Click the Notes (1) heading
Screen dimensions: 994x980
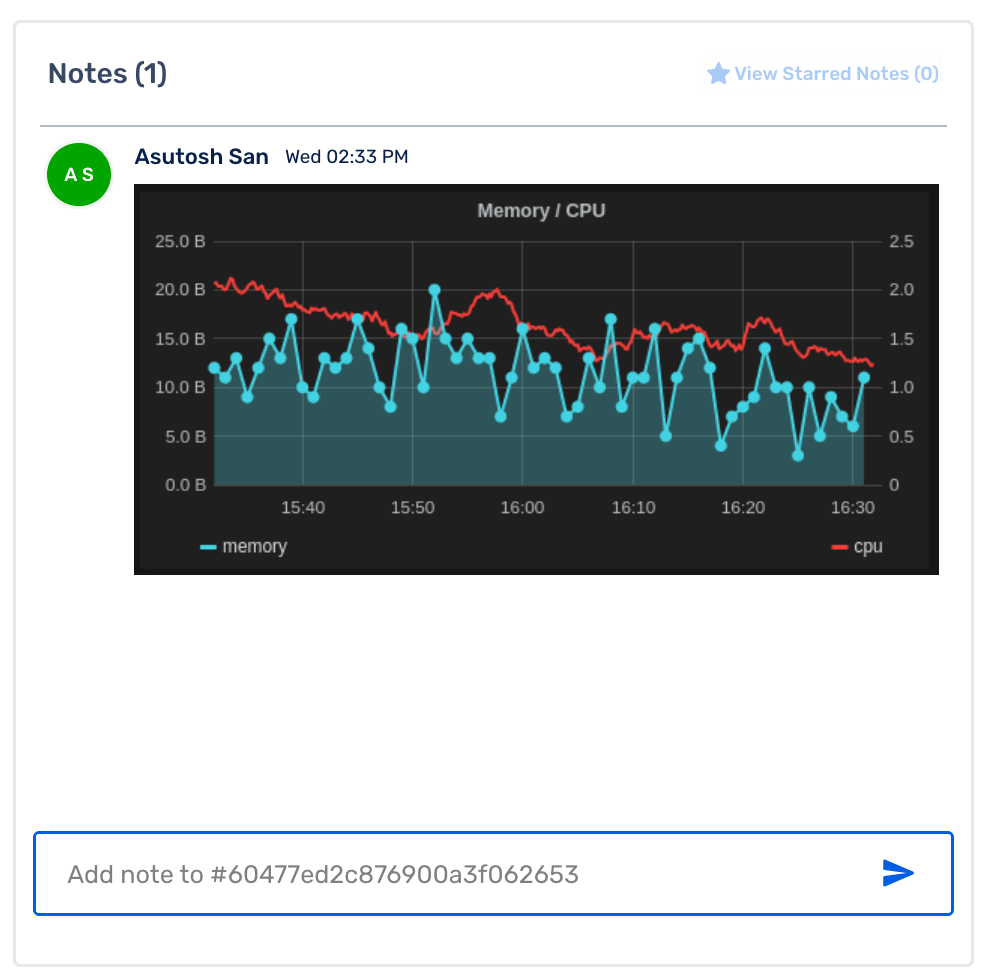(x=108, y=74)
